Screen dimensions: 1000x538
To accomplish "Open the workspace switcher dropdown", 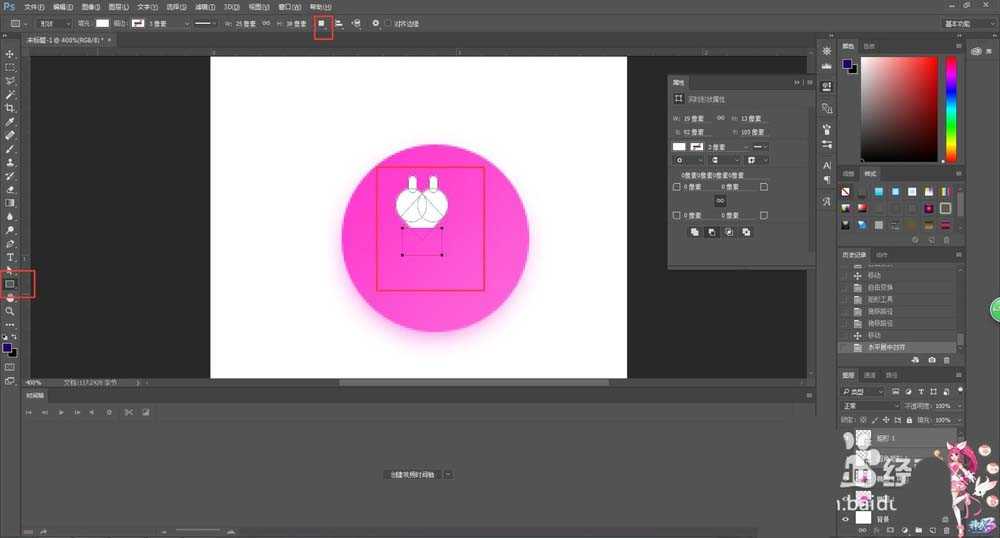I will point(967,23).
